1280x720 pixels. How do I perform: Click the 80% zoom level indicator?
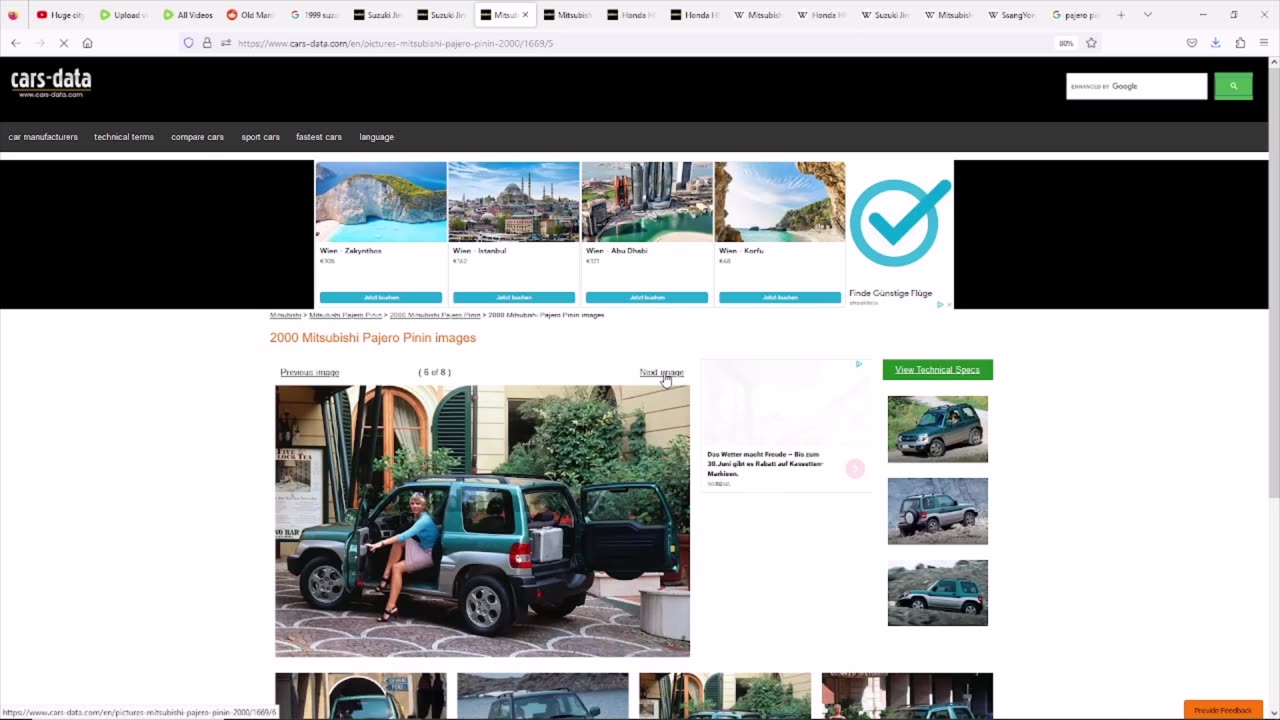(1066, 43)
